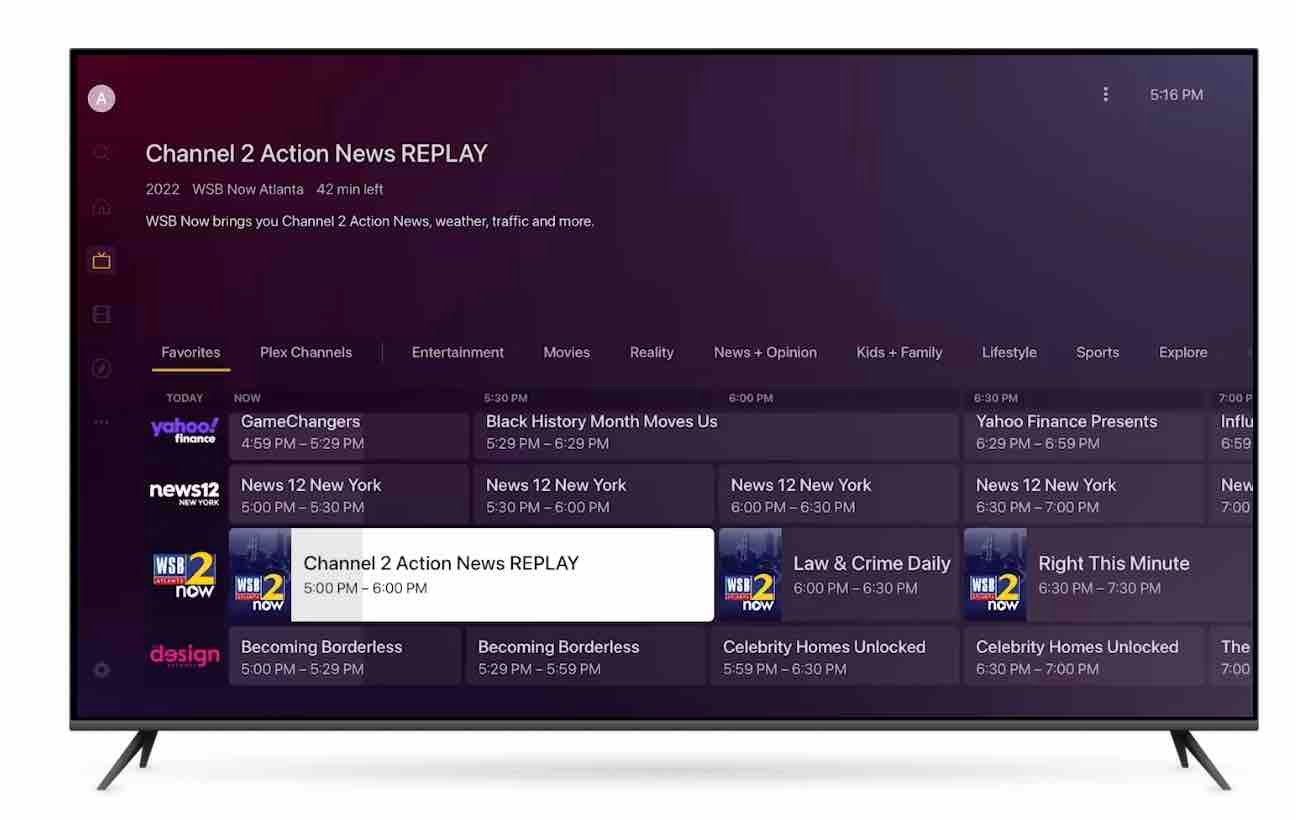Switch to the Favorites tab
Image resolution: width=1296 pixels, height=820 pixels.
click(x=191, y=352)
